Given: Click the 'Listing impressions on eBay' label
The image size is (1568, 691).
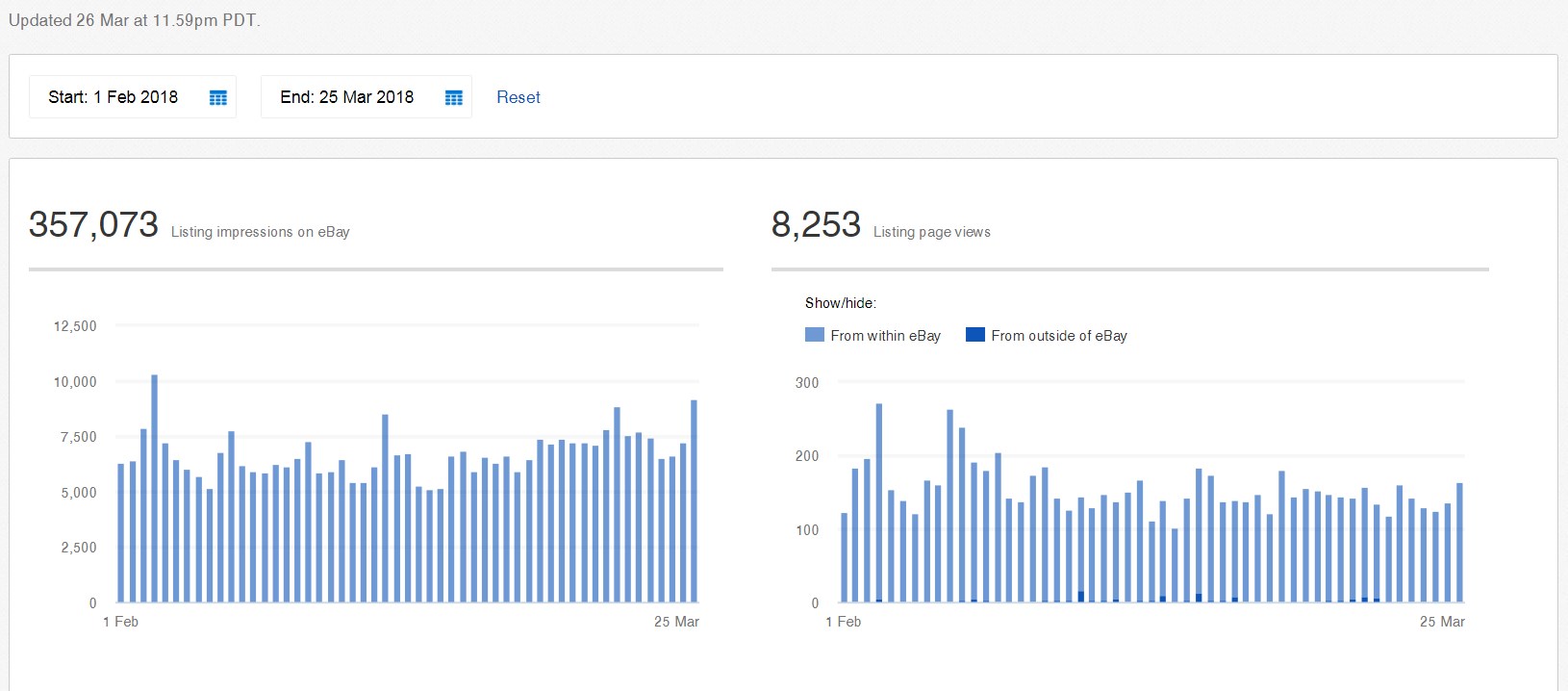Looking at the screenshot, I should pyautogui.click(x=261, y=232).
